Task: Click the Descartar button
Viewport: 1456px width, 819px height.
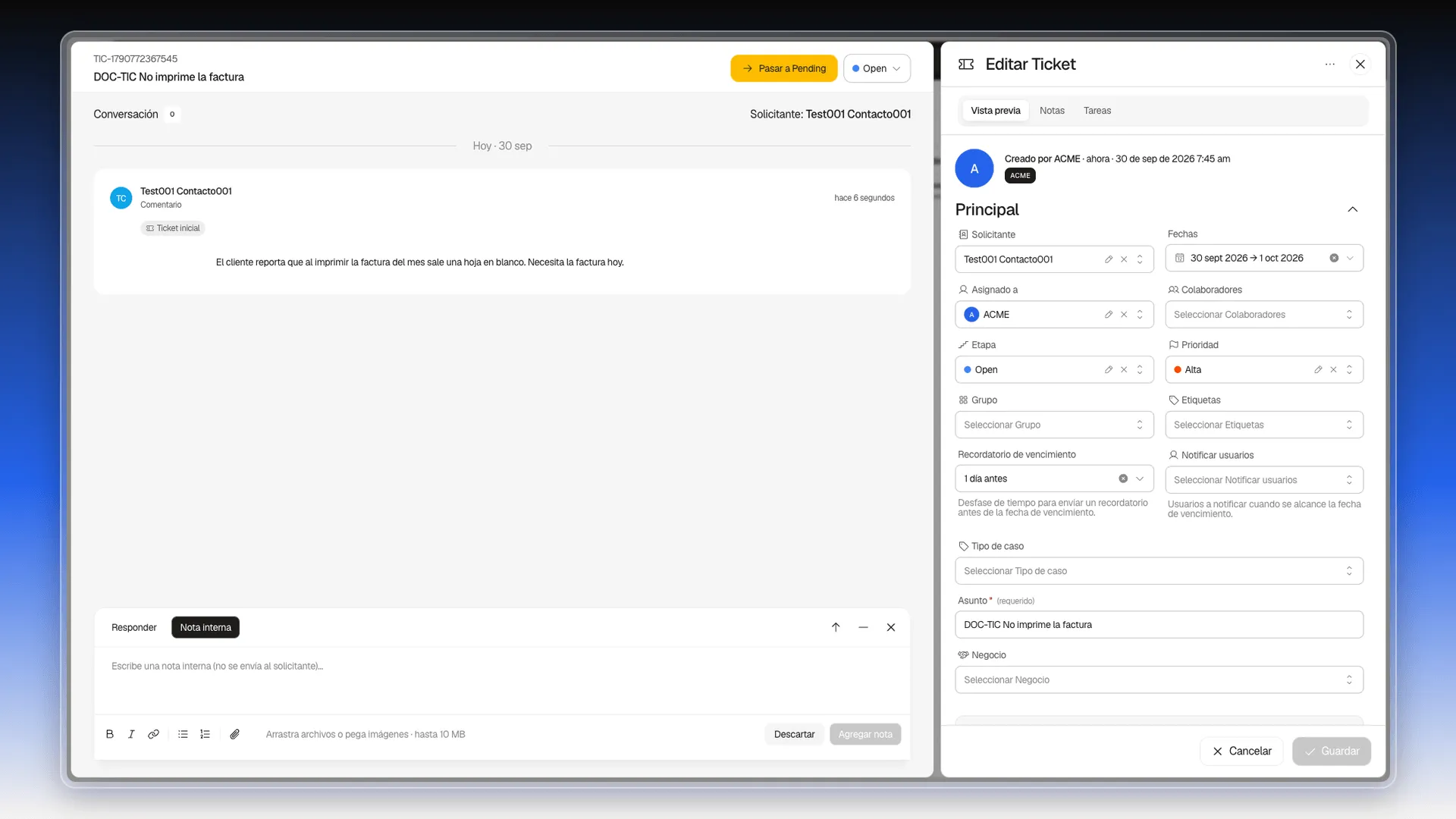Action: click(794, 734)
